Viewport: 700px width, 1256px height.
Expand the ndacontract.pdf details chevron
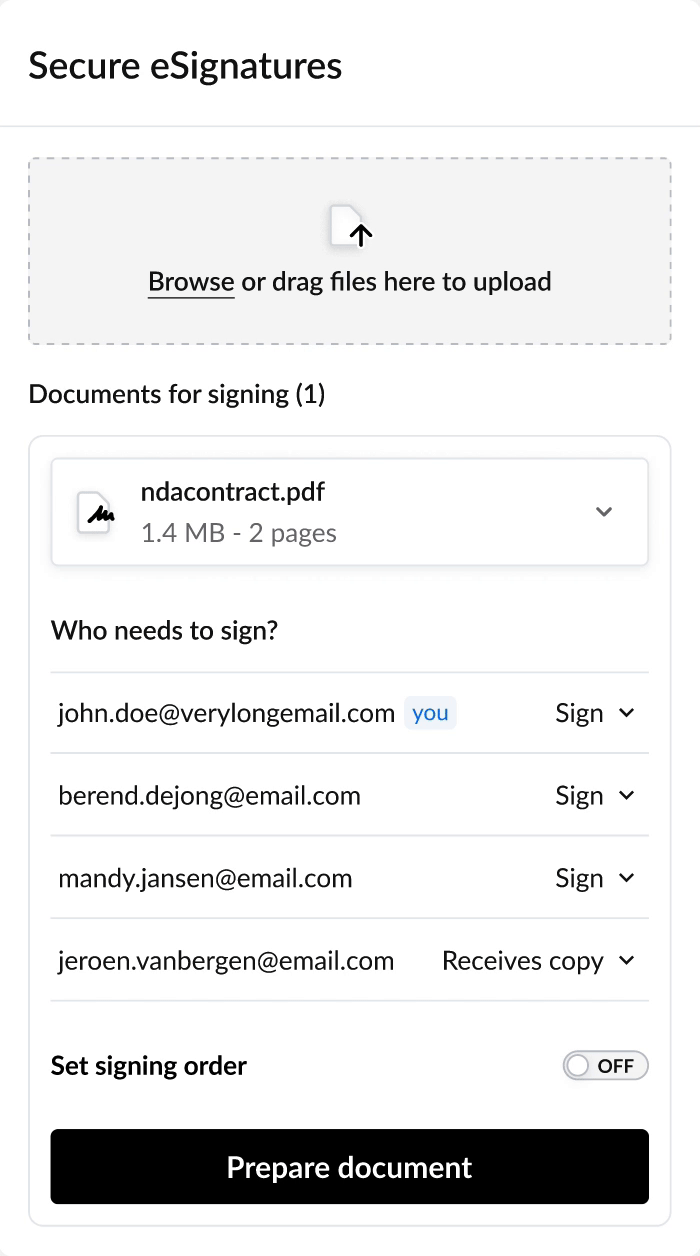point(603,511)
